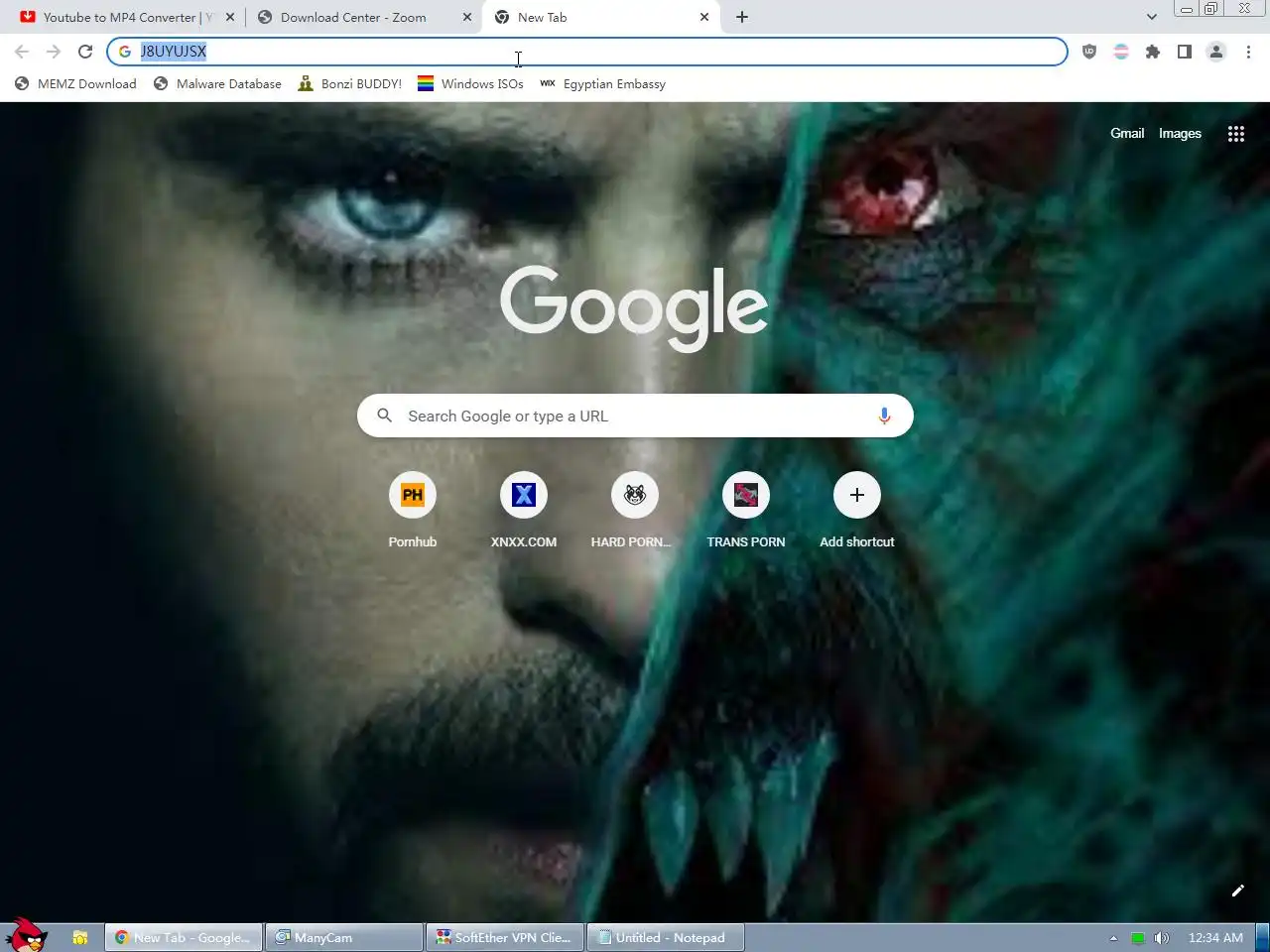The image size is (1270, 952).
Task: Switch to ManyCam in the taskbar
Action: coord(343,937)
